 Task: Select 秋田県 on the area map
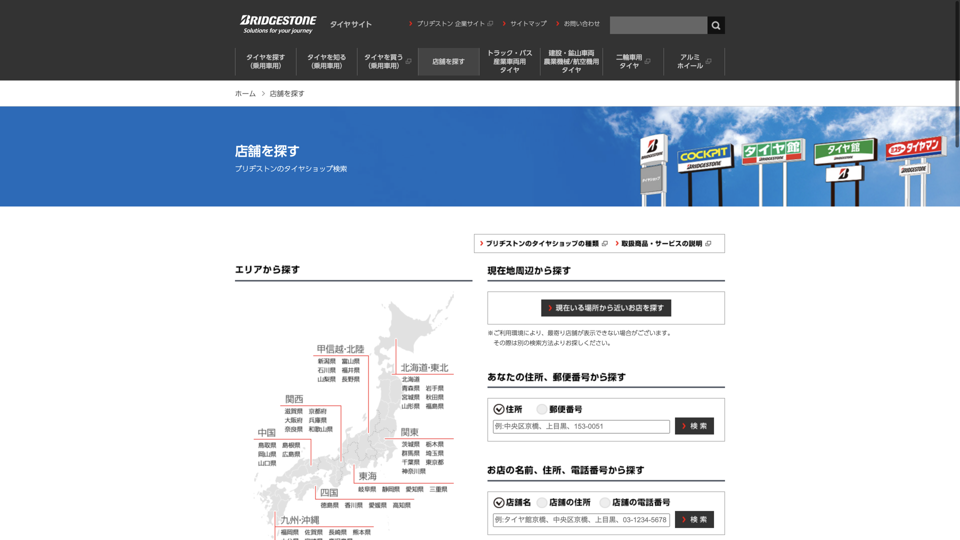[x=435, y=397]
